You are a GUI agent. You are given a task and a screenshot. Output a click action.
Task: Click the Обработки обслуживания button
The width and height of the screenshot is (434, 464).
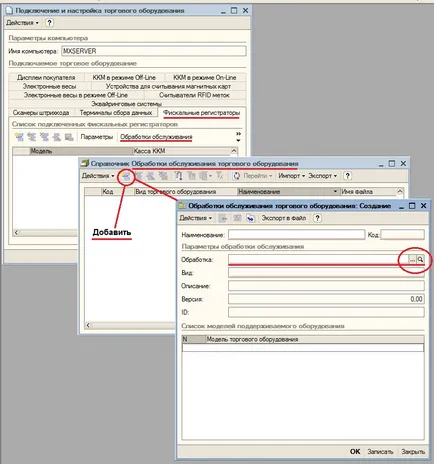coord(156,137)
